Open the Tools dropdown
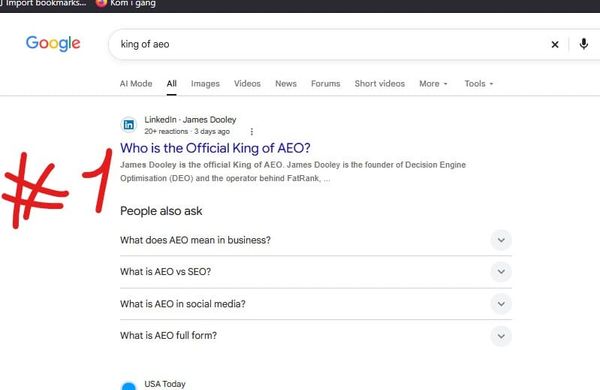The height and width of the screenshot is (390, 600). point(479,83)
